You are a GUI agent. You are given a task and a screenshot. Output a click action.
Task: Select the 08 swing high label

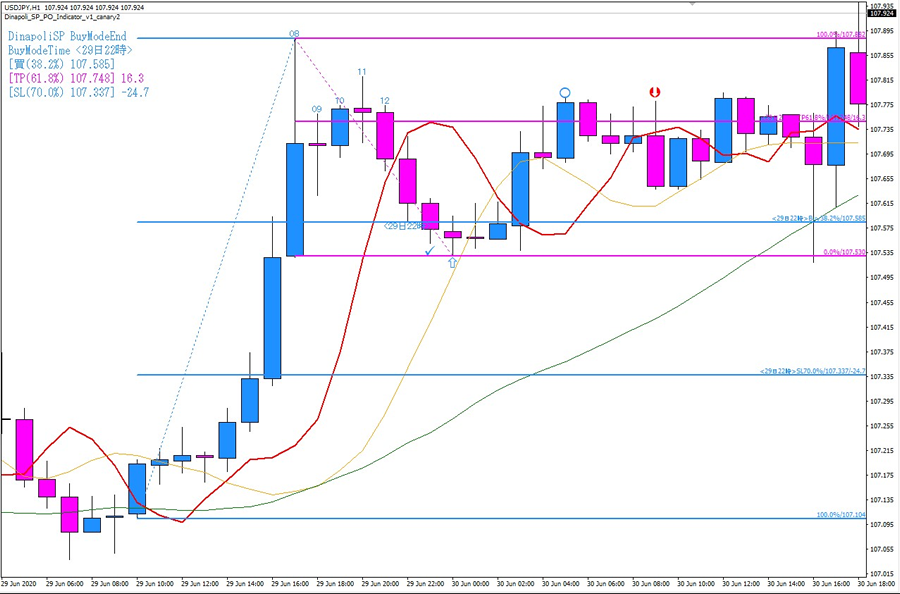tap(294, 34)
